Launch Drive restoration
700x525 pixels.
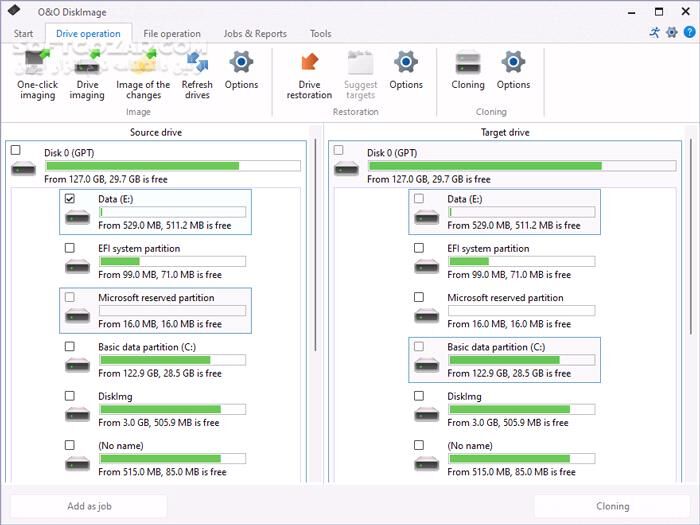pyautogui.click(x=309, y=75)
